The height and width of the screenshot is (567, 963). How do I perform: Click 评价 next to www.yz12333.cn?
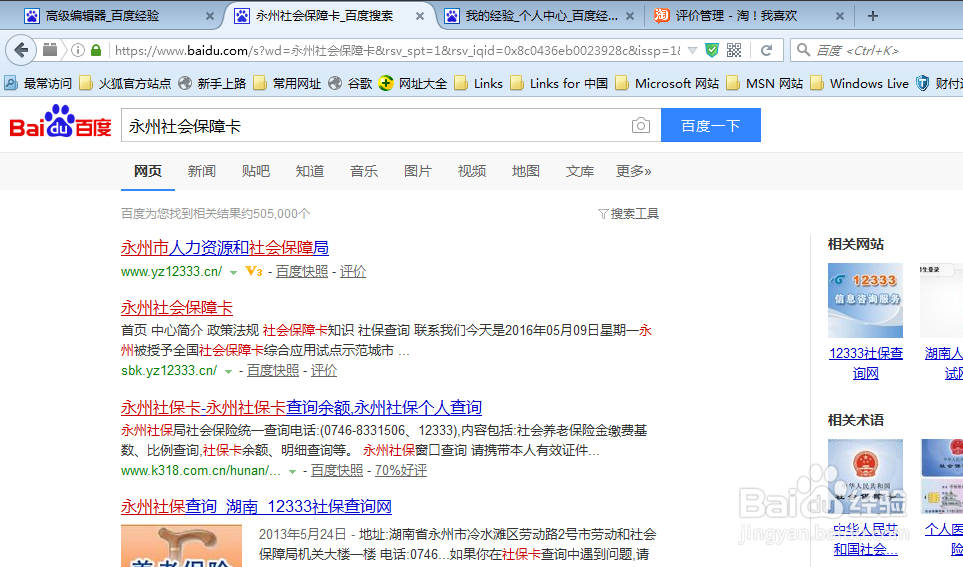pyautogui.click(x=353, y=271)
